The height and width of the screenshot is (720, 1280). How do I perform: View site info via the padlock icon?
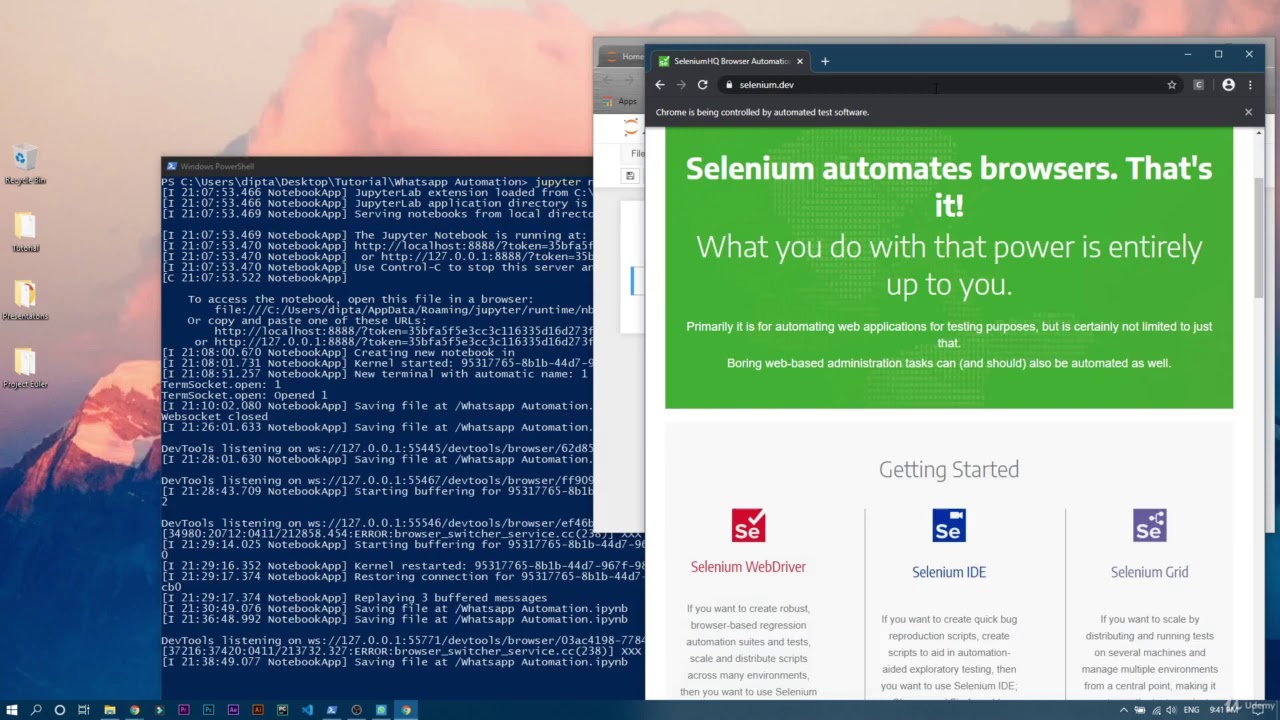tap(729, 85)
